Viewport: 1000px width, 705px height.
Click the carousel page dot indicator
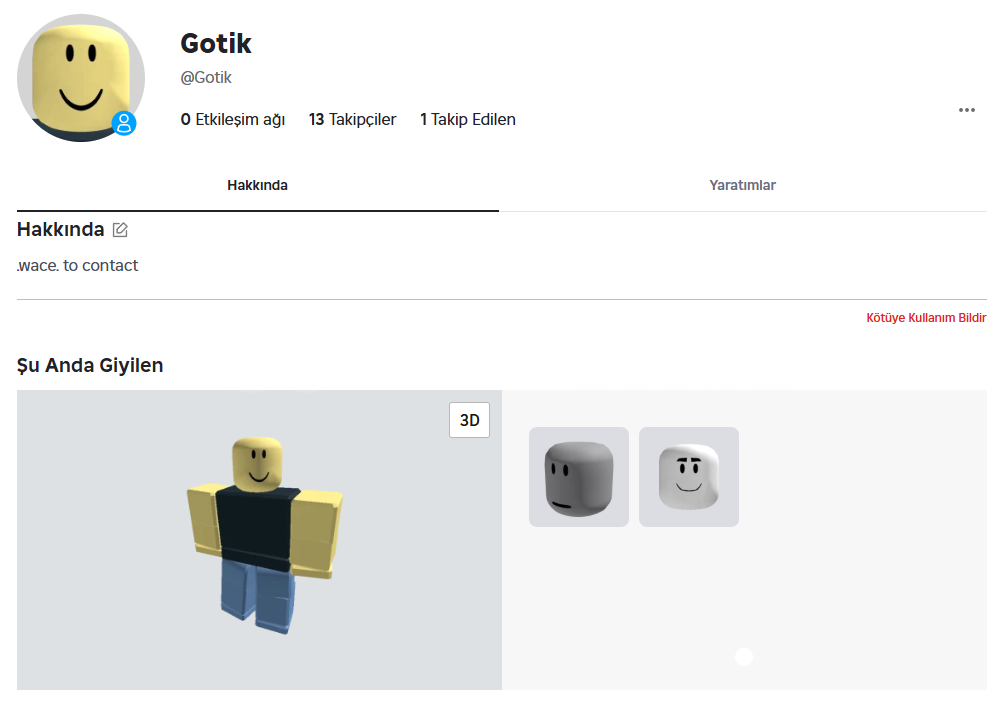(x=744, y=657)
